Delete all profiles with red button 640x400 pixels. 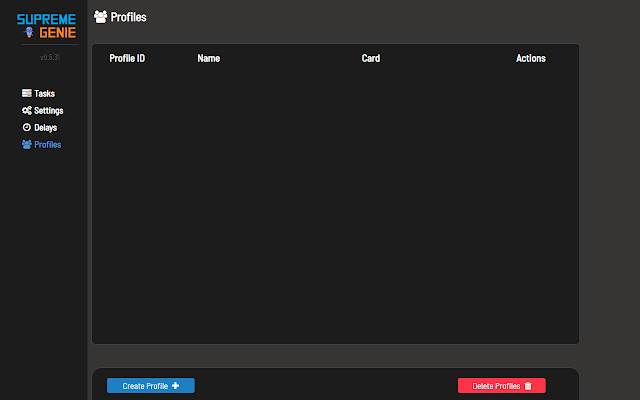pos(502,386)
